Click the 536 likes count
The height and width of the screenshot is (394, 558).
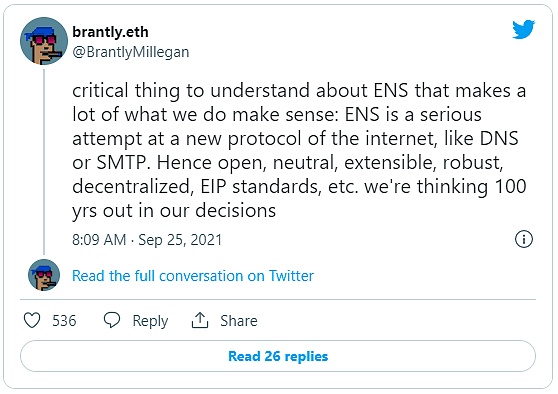pyautogui.click(x=64, y=321)
